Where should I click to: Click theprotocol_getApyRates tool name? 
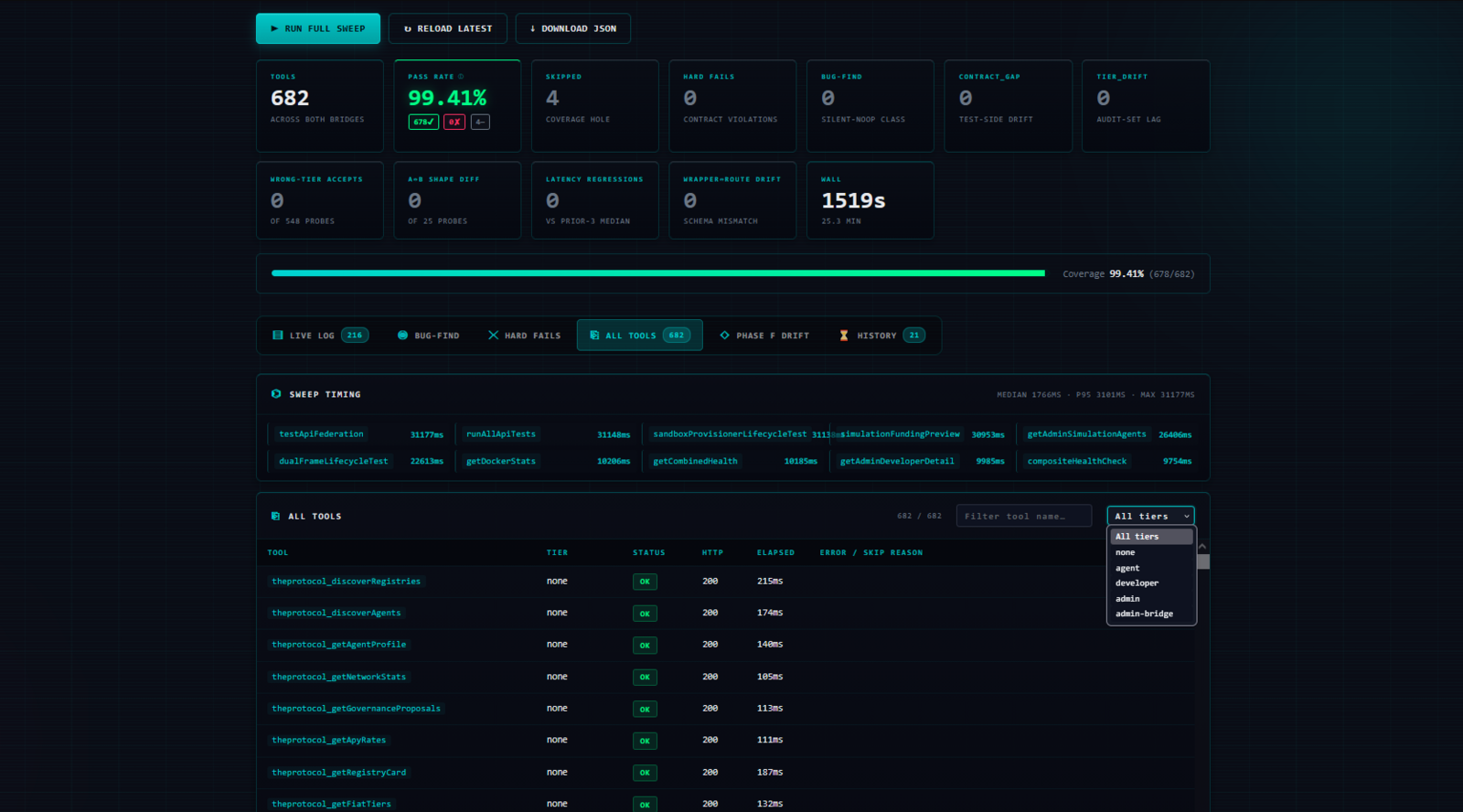pyautogui.click(x=329, y=741)
